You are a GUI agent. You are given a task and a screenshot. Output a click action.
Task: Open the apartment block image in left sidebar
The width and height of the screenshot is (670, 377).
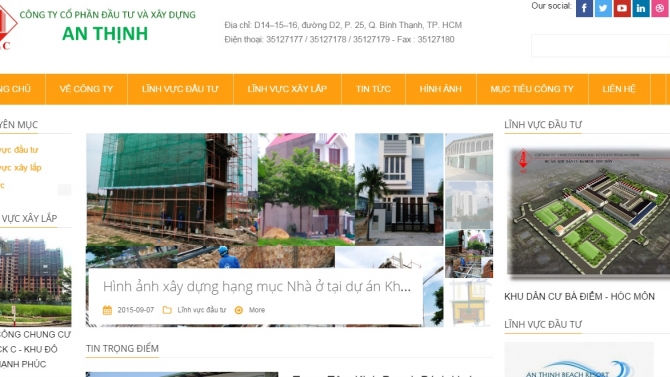(35, 282)
